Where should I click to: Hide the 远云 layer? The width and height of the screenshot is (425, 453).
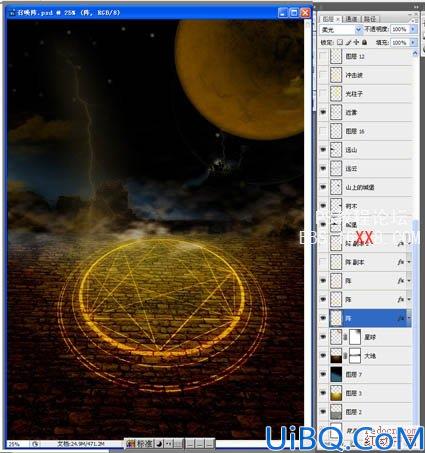click(x=323, y=168)
